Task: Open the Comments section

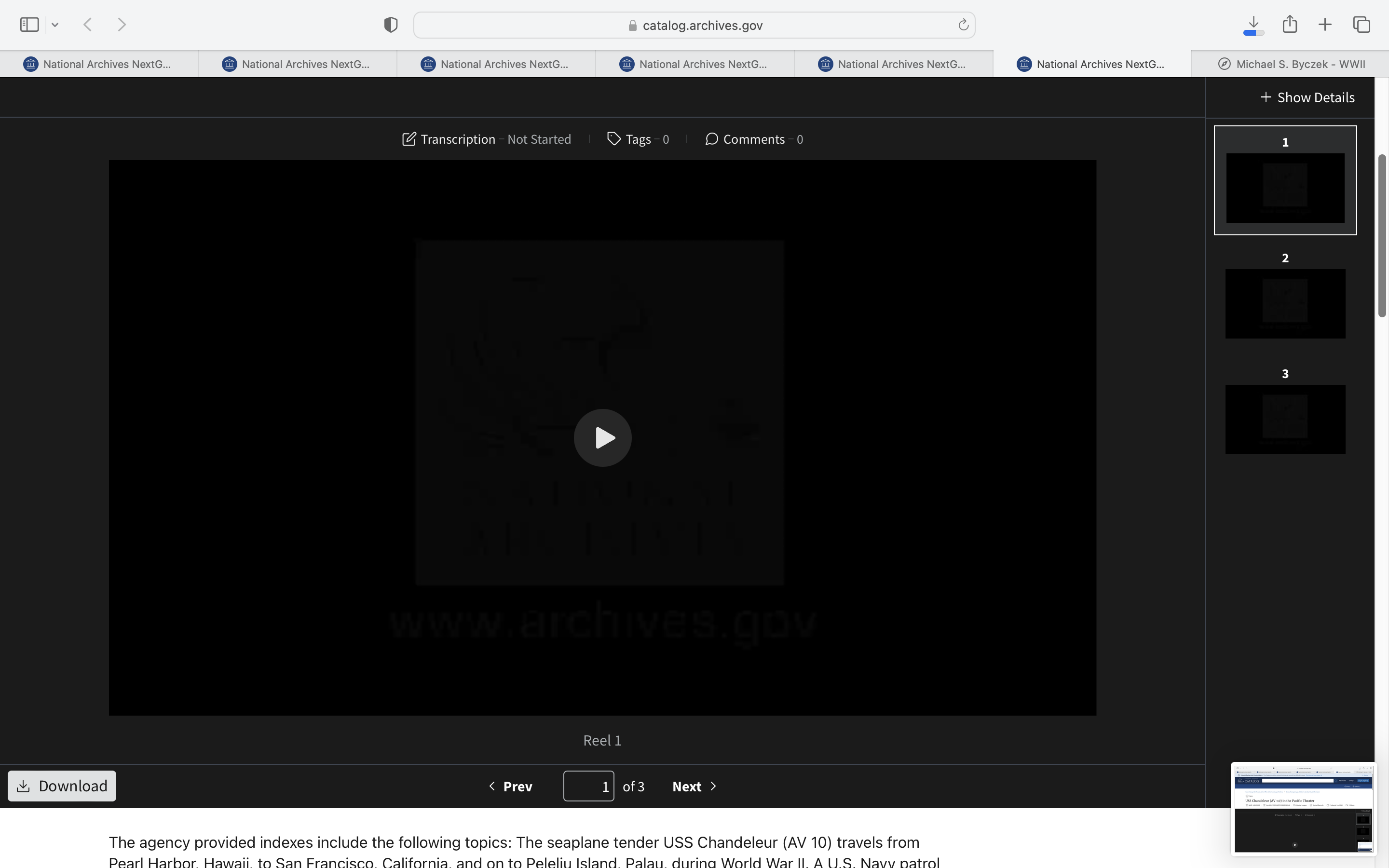Action: [x=753, y=139]
